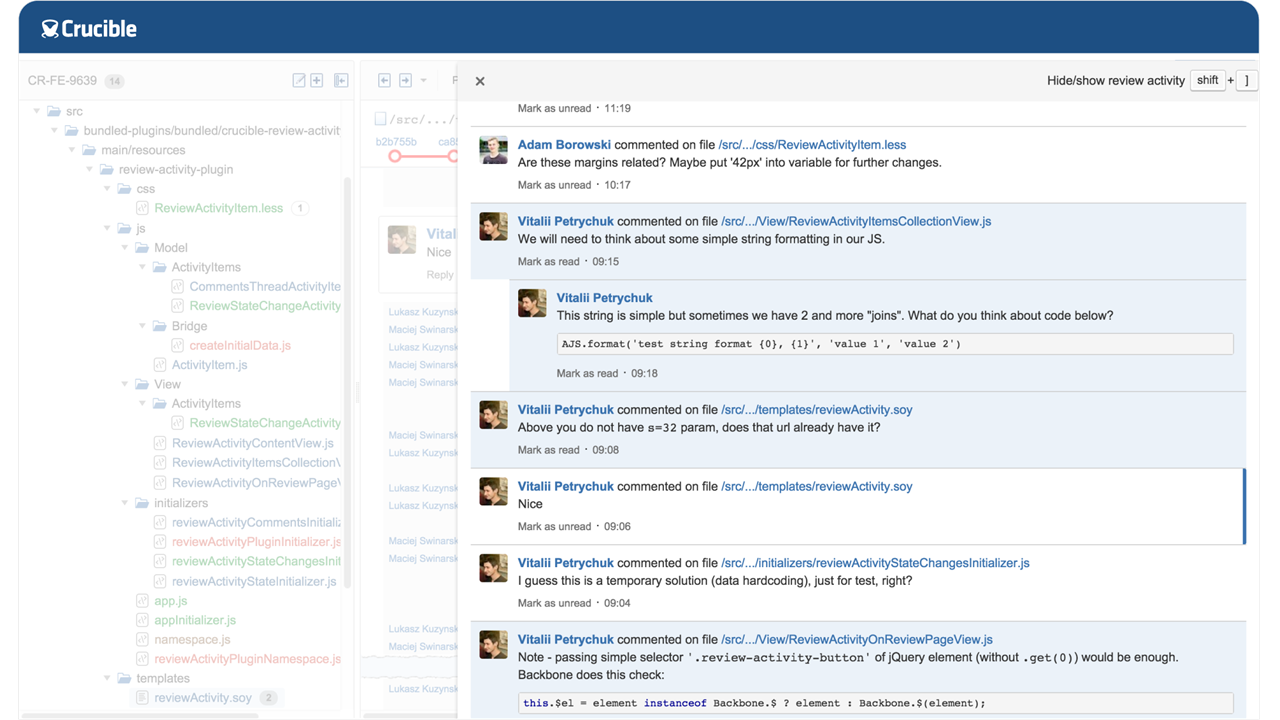Click the ] key shortcut badge
This screenshot has height=720, width=1280.
[x=1247, y=81]
